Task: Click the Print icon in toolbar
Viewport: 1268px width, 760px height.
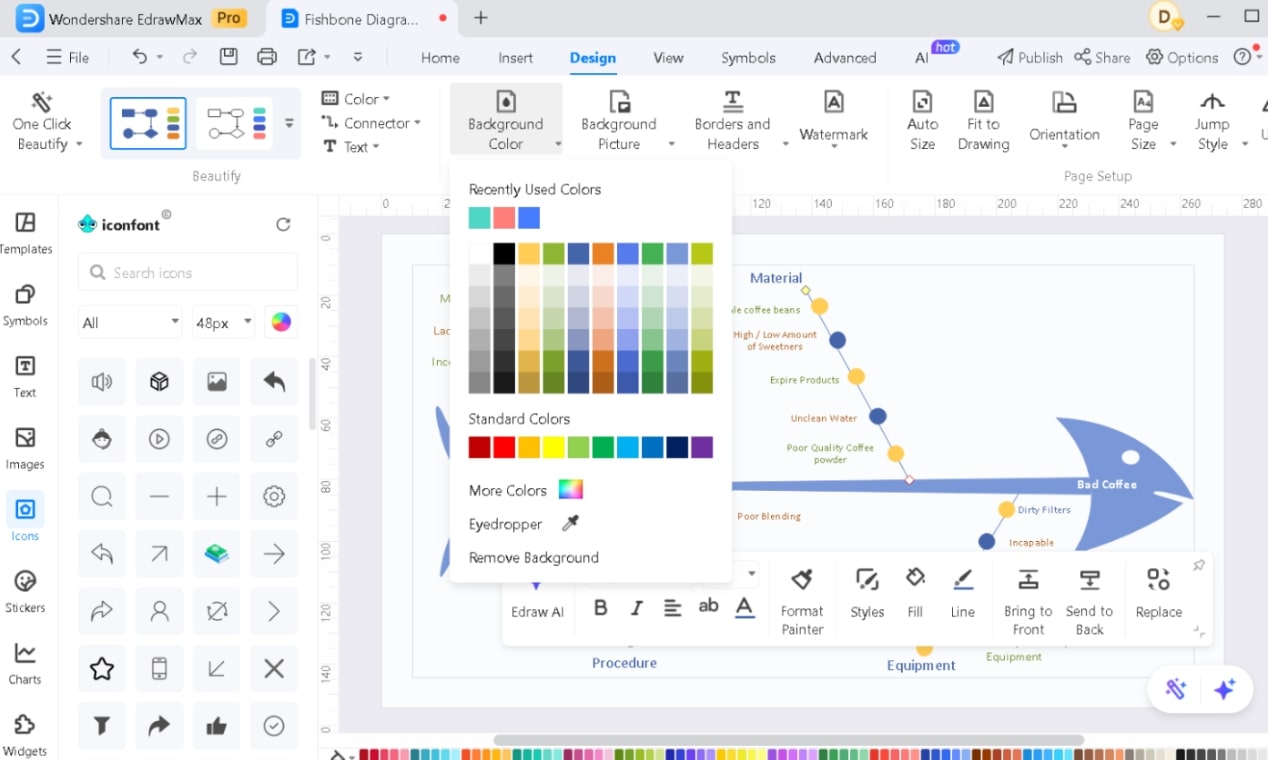Action: point(267,57)
